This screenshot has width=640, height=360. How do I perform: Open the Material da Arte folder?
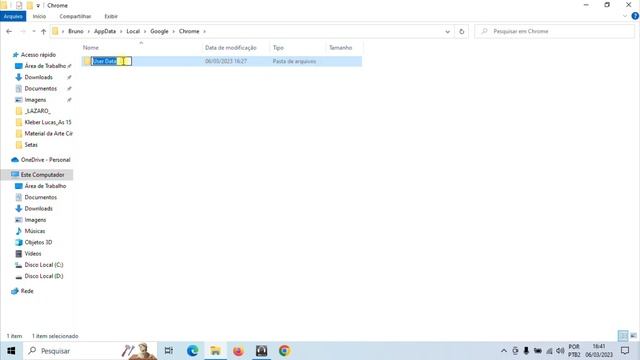click(x=49, y=133)
